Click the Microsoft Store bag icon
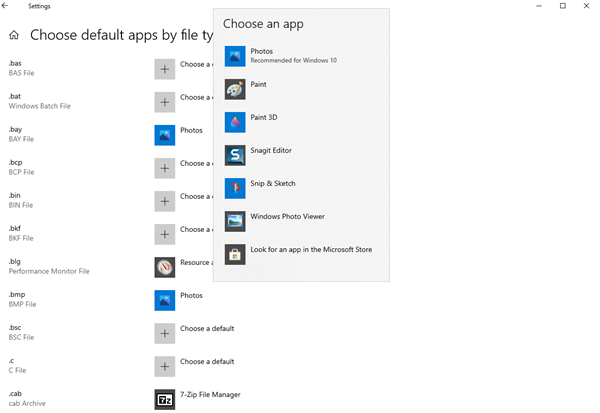Image resolution: width=600 pixels, height=413 pixels. pos(235,255)
